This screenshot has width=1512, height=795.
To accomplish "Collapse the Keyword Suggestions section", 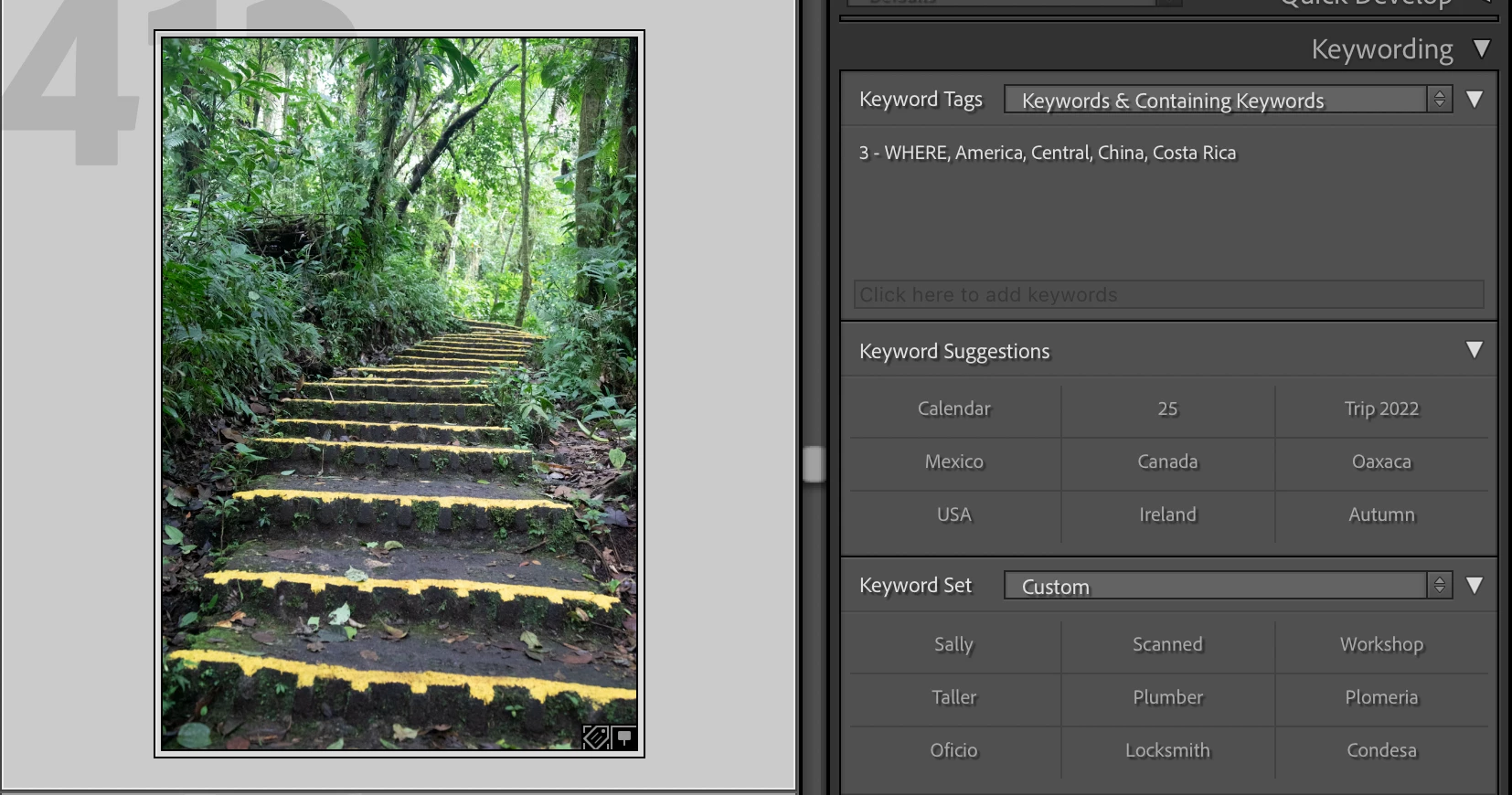I will pos(1474,350).
